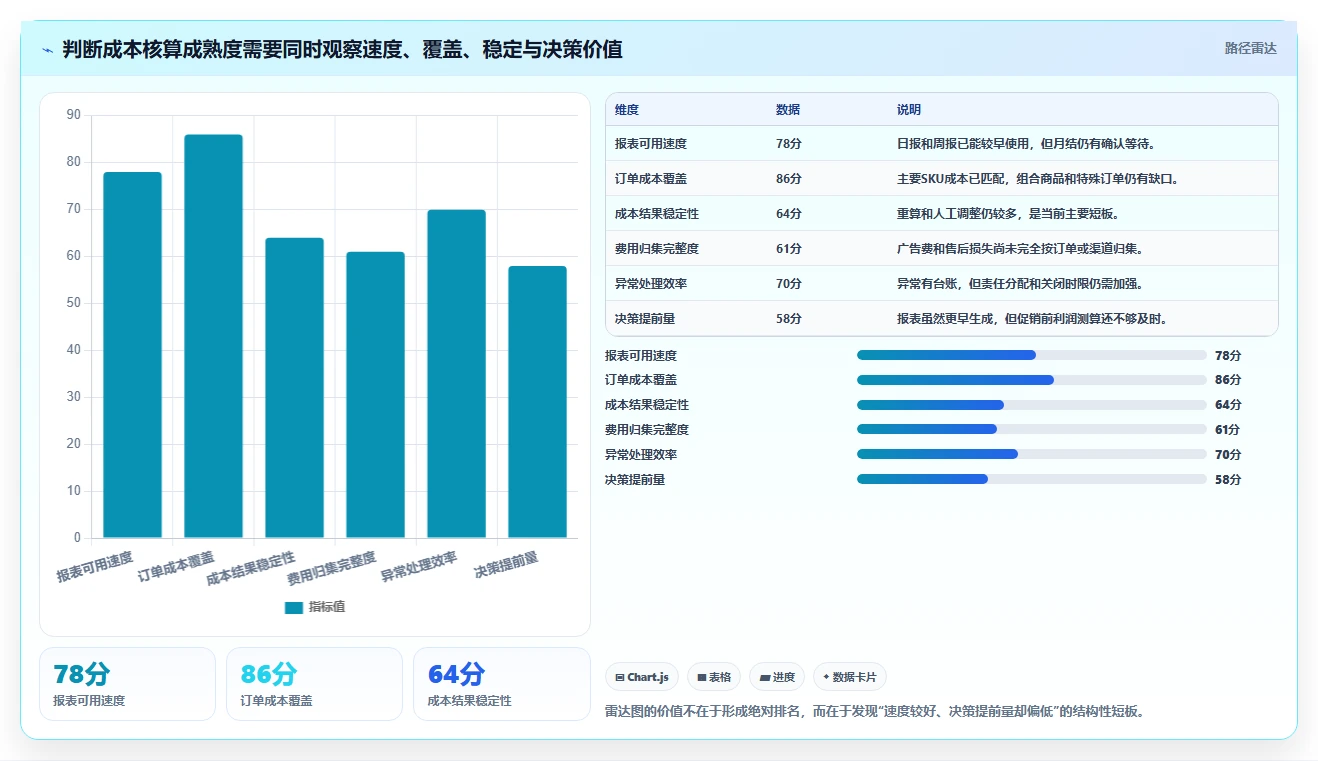Select the 费用归集完整度 table row name

(657, 249)
